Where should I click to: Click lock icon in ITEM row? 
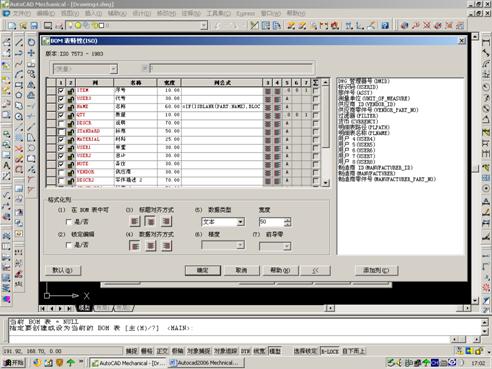[x=71, y=91]
